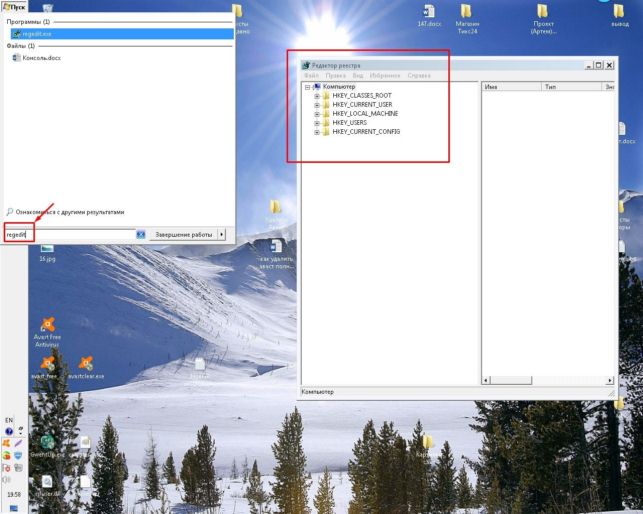Select the avast_free installer icon on desktop

(47, 367)
